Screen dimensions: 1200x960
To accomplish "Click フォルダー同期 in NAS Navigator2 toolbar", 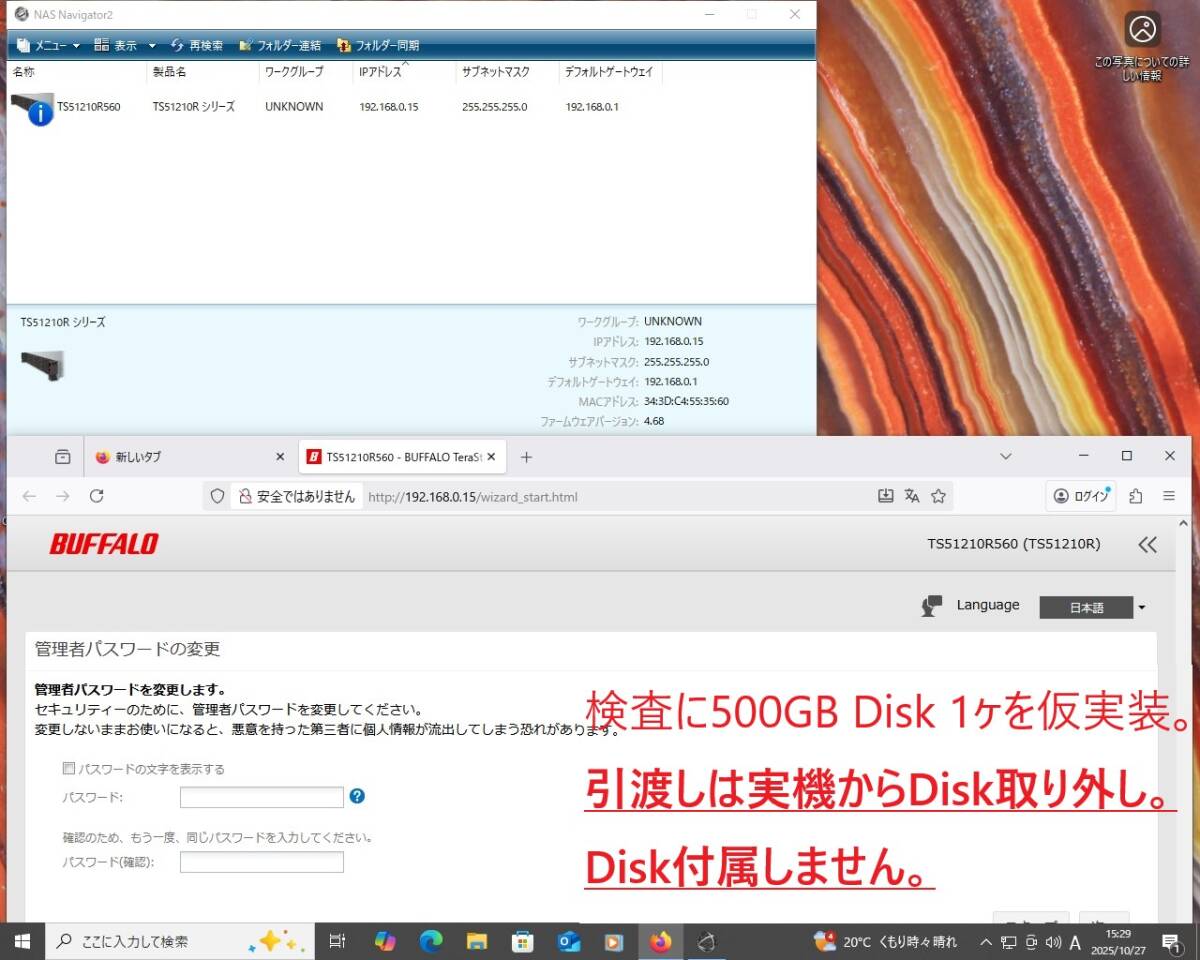I will point(378,45).
